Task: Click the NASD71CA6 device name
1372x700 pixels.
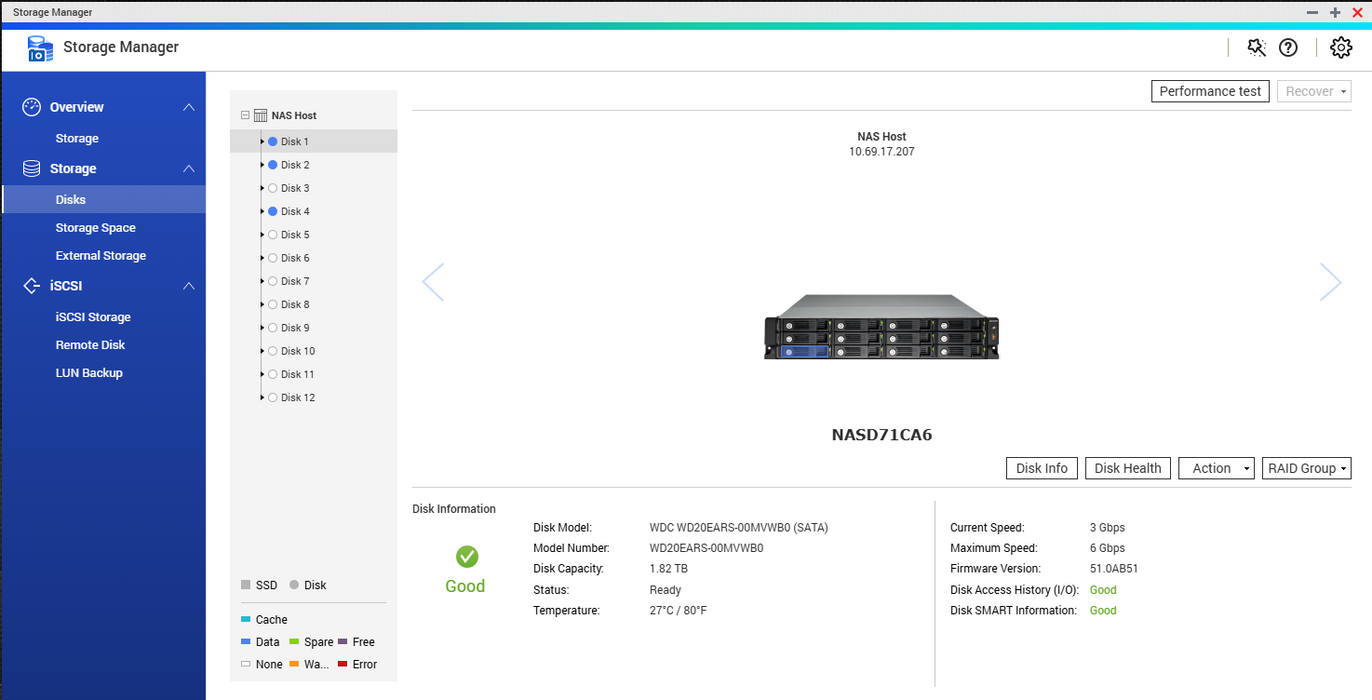Action: [x=882, y=435]
